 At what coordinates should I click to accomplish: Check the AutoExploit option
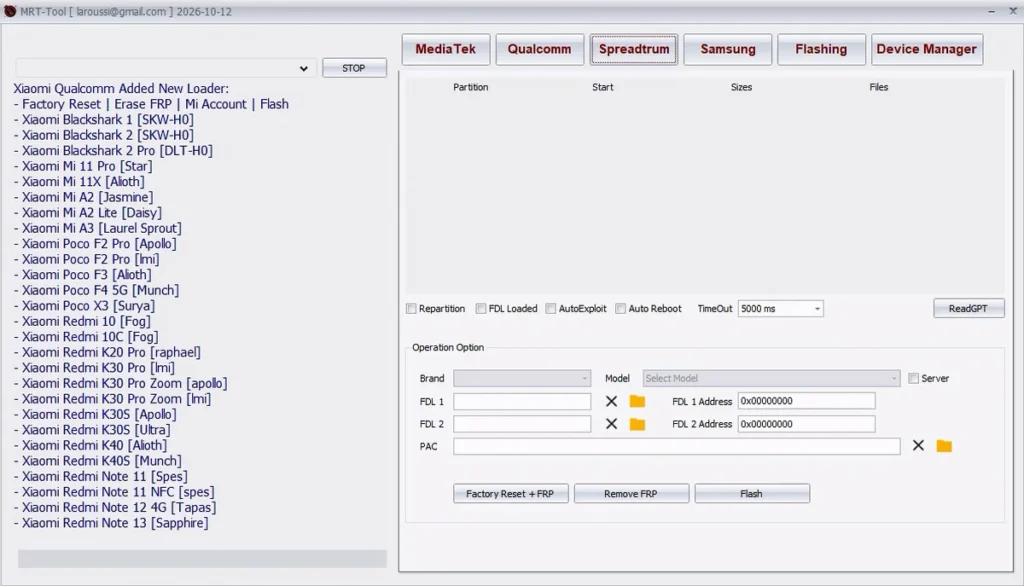(551, 309)
